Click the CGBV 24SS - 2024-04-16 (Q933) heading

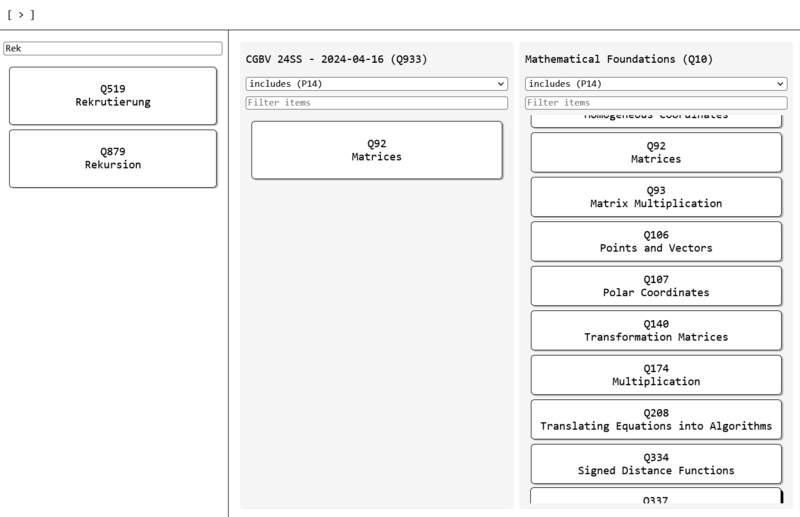point(336,59)
